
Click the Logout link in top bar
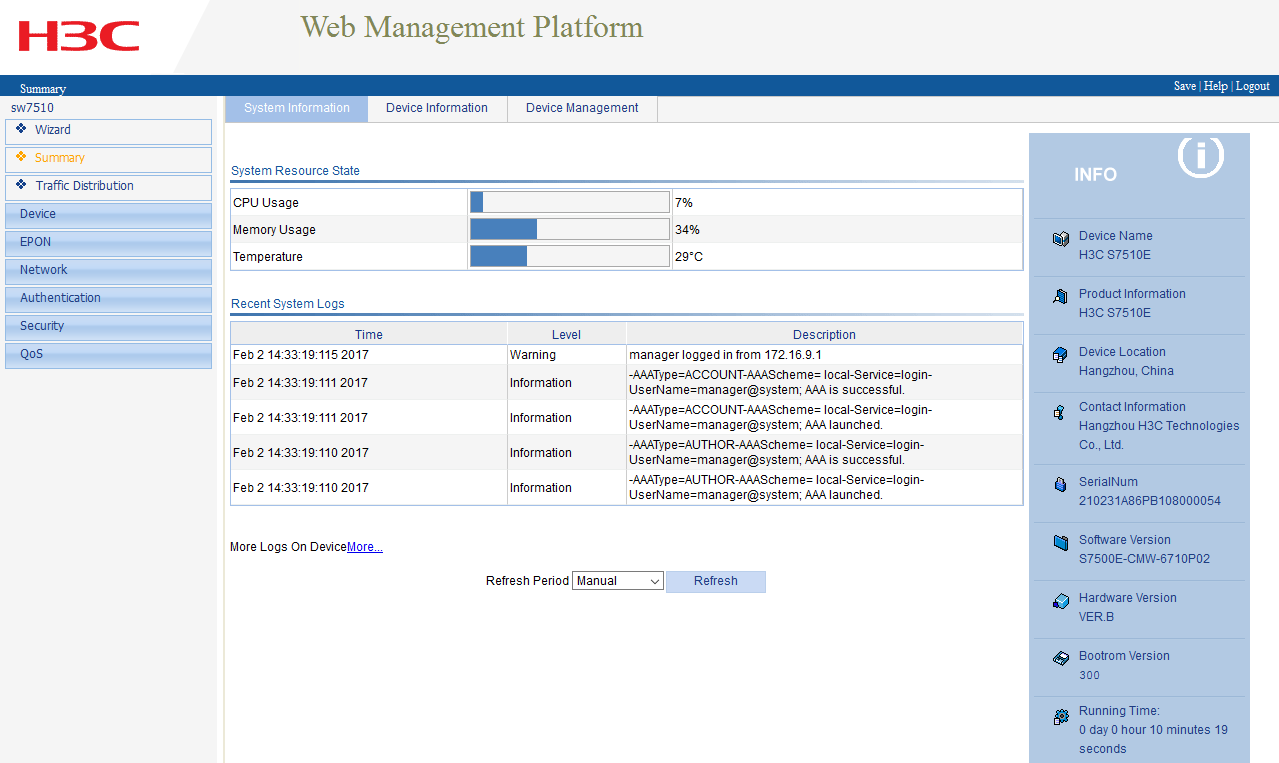click(x=1252, y=86)
